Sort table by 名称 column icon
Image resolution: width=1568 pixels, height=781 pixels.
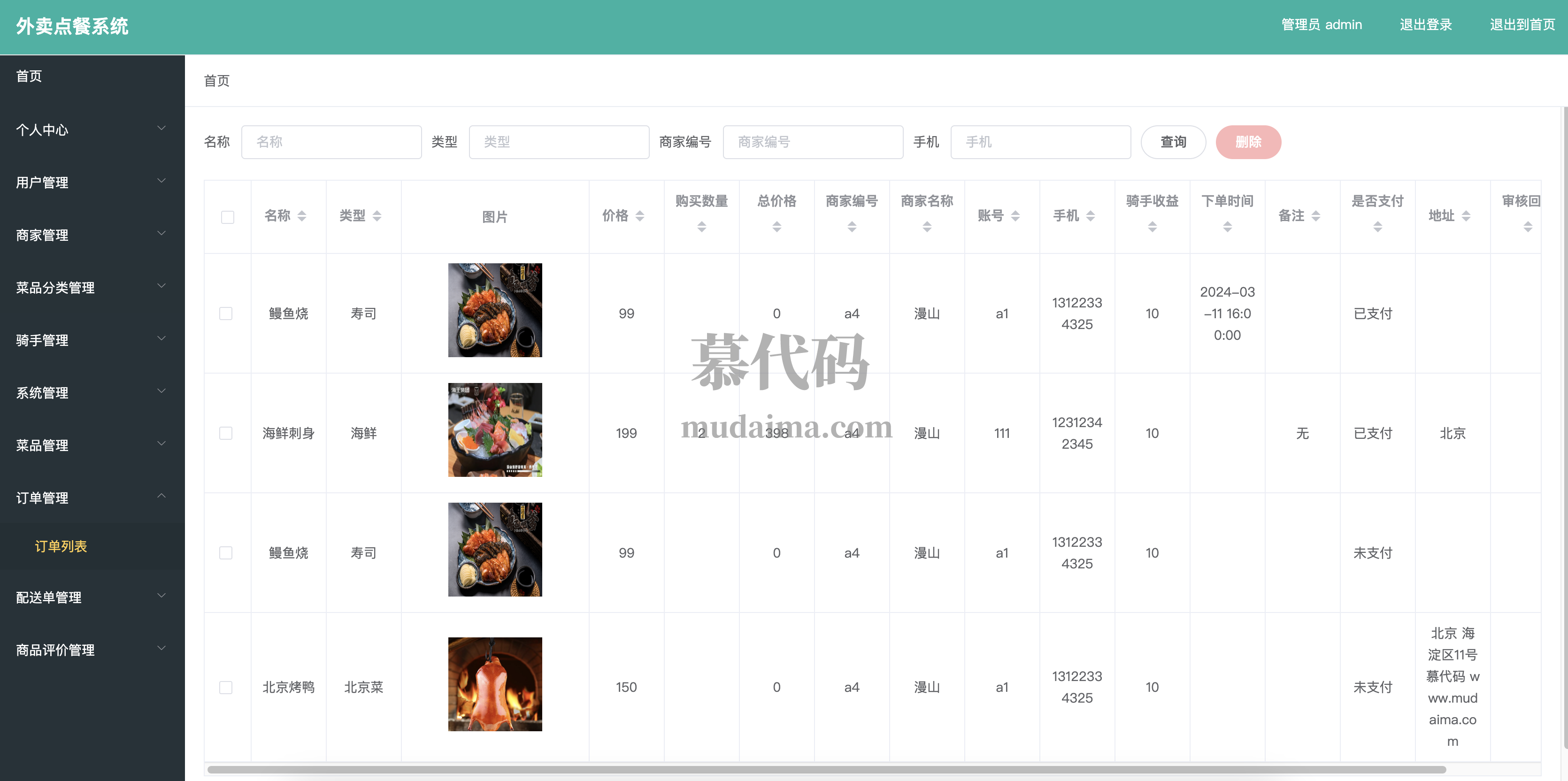(302, 216)
